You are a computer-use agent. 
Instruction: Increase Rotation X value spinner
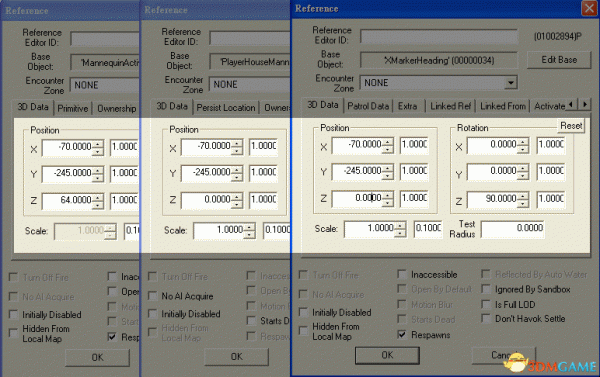[523, 142]
